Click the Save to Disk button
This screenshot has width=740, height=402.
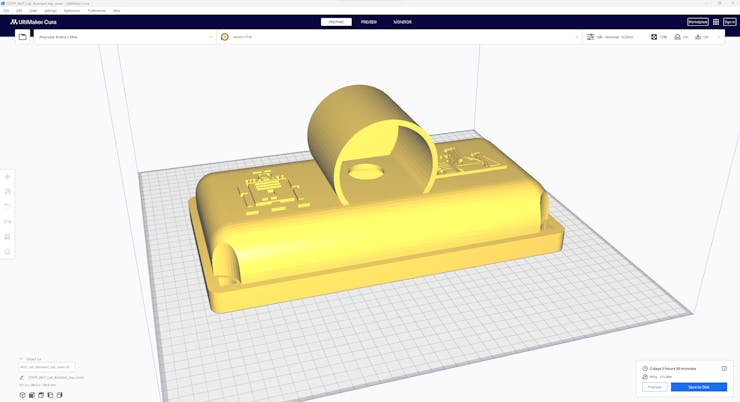[698, 387]
